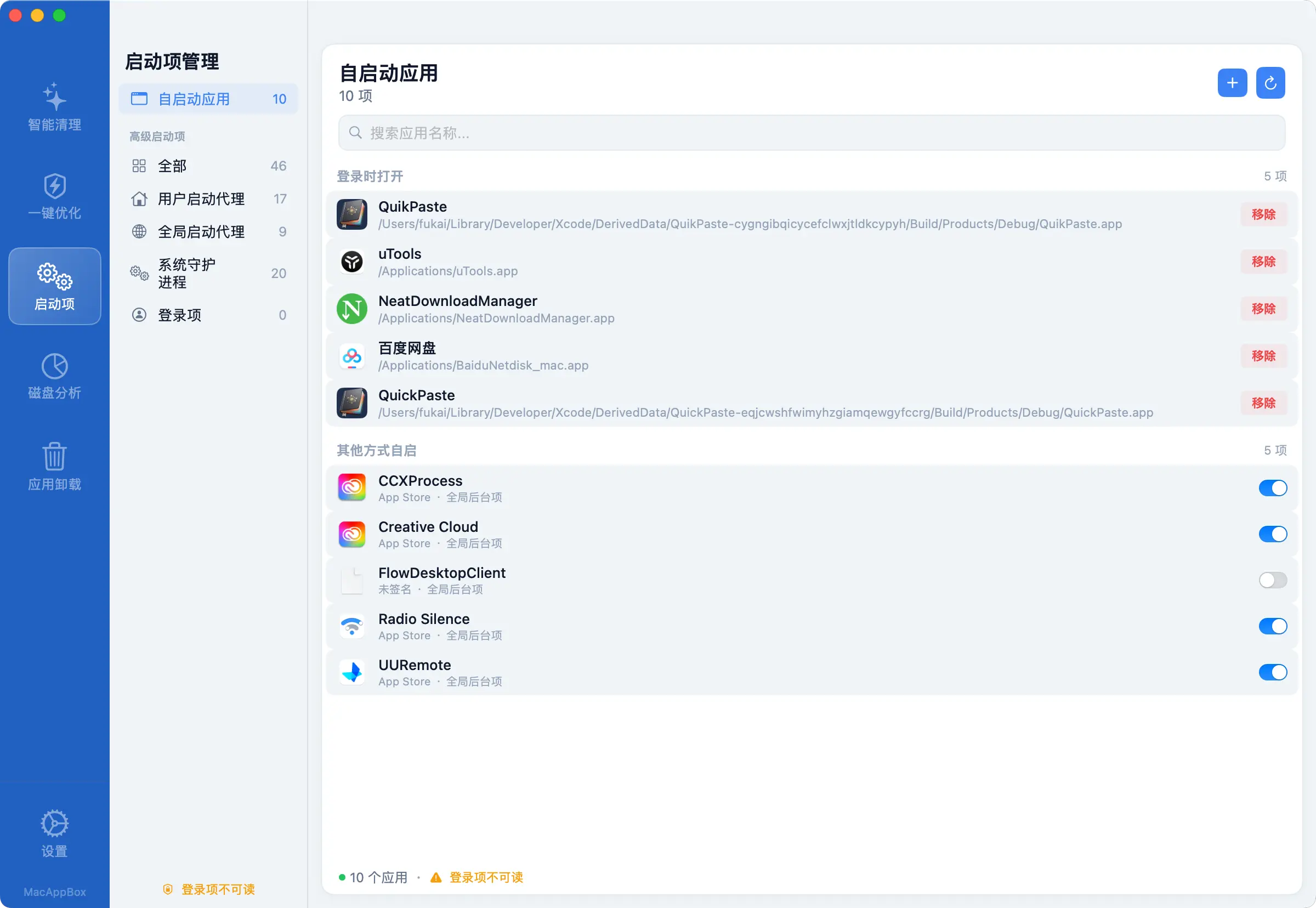Click the 高级启动项 group label
The height and width of the screenshot is (908, 1316).
157,137
